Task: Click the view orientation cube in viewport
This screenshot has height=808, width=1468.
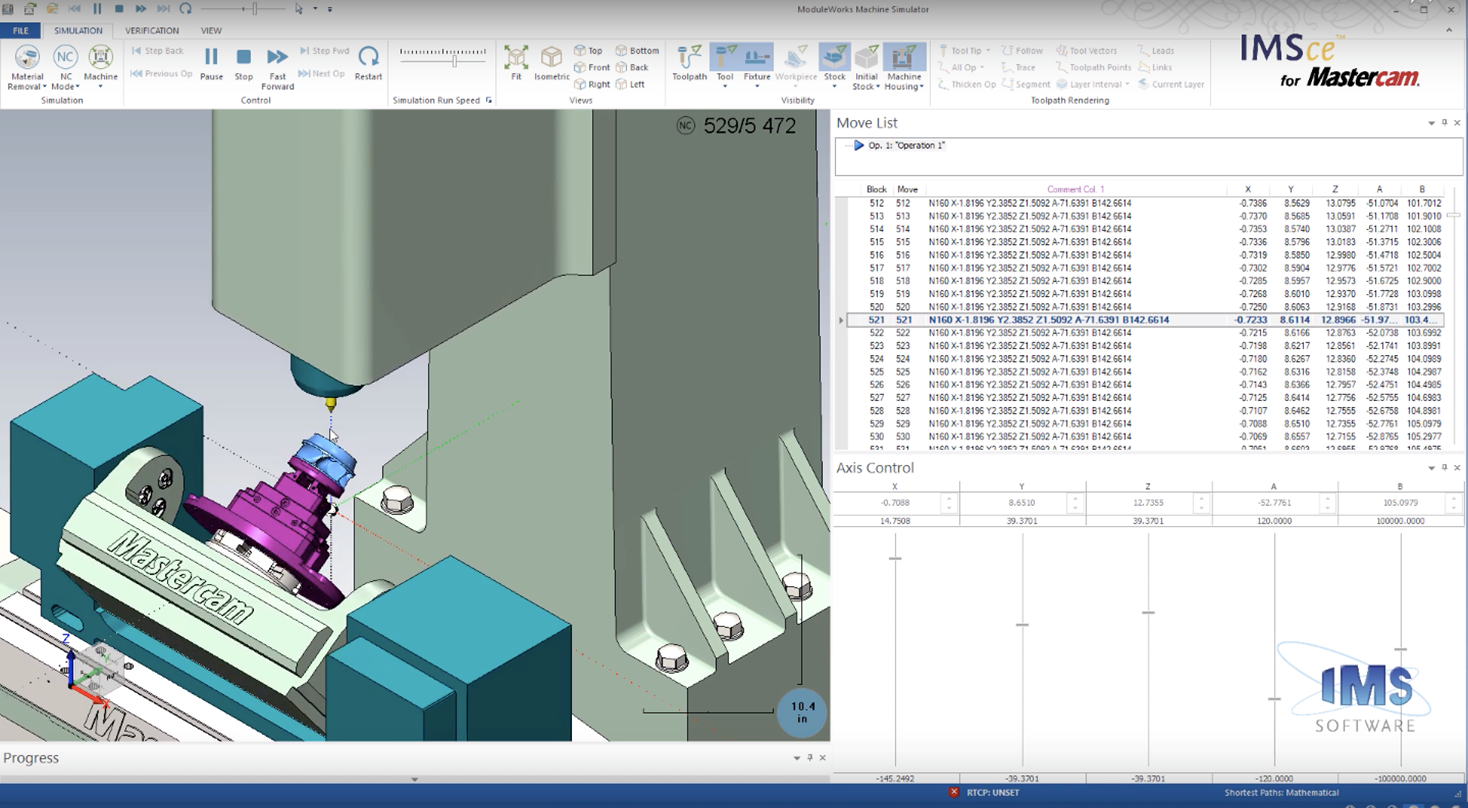Action: [100, 668]
